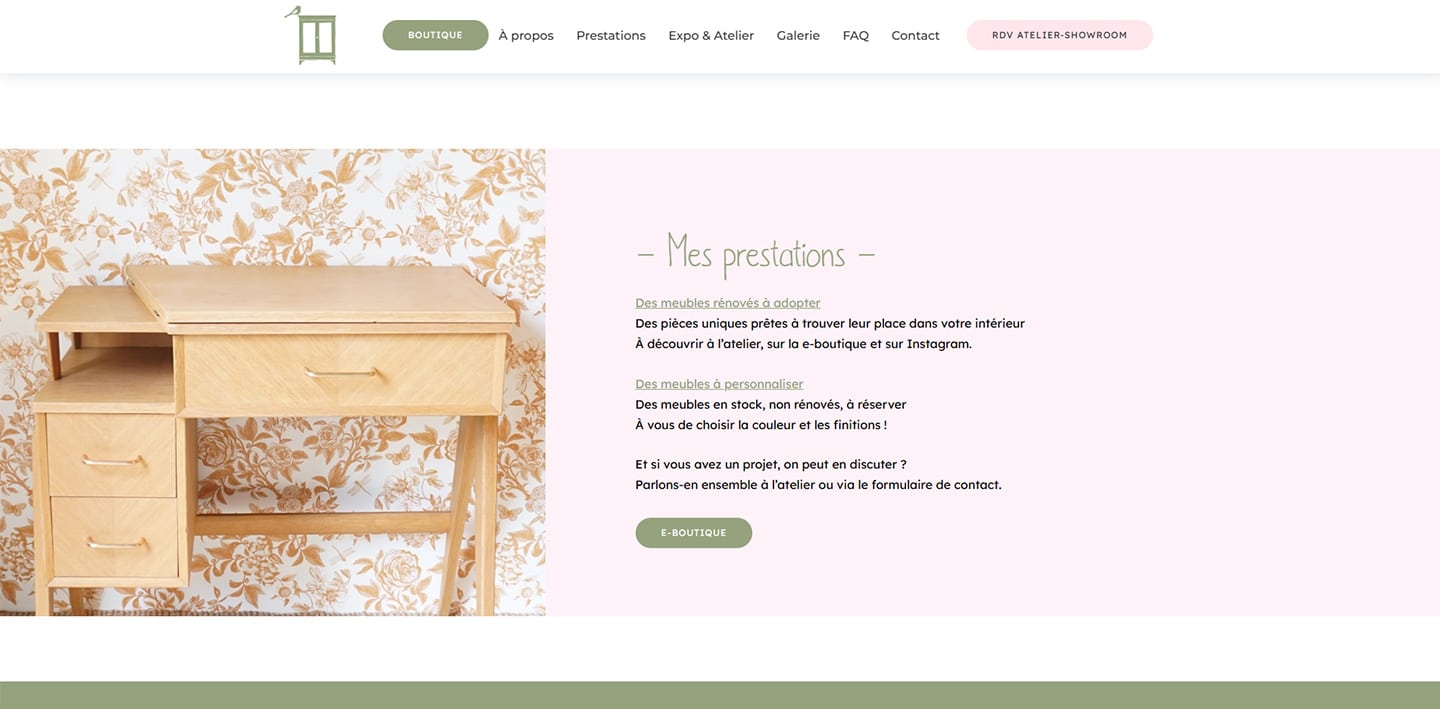1440x709 pixels.
Task: Click the wooden desk photo
Action: [x=272, y=382]
